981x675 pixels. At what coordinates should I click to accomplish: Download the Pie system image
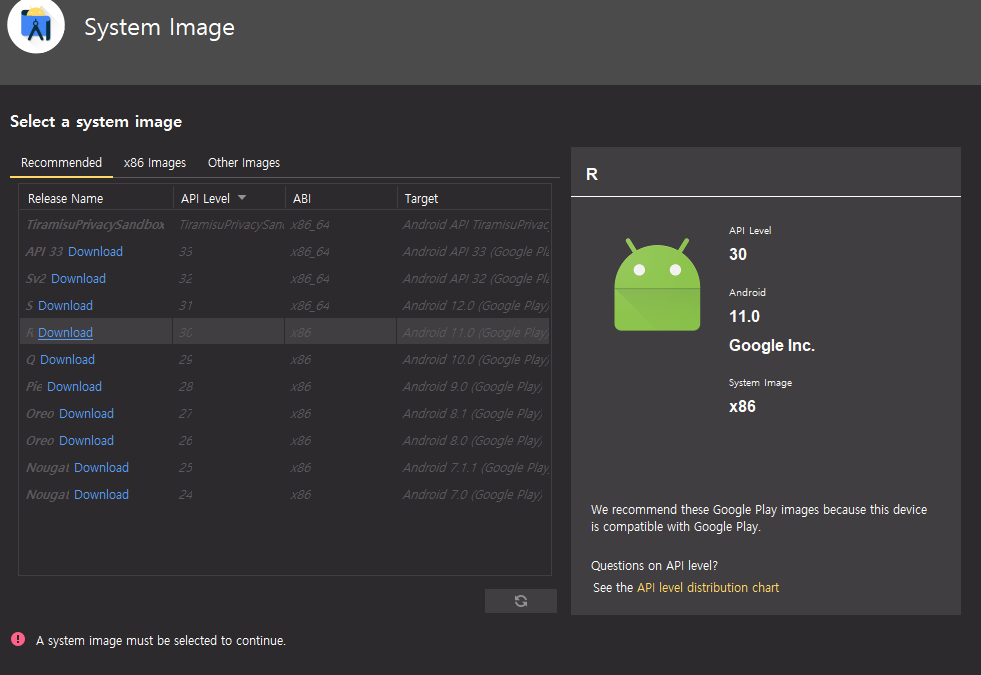74,386
